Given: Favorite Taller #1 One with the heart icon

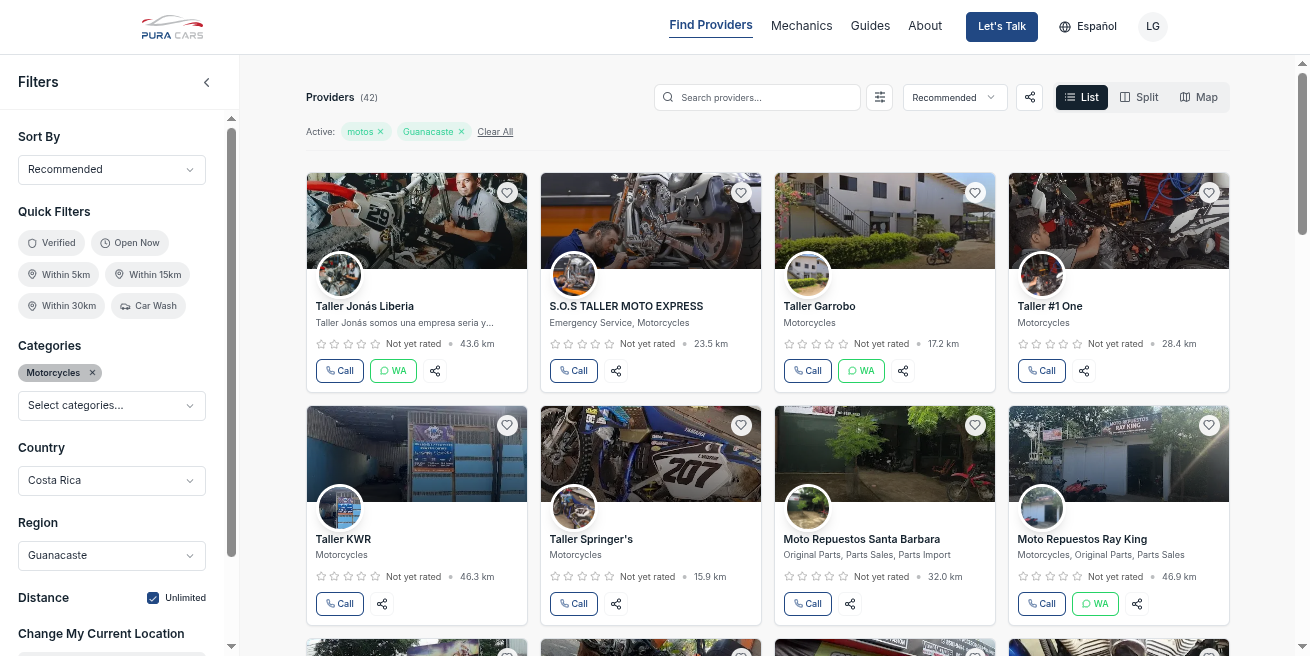Looking at the screenshot, I should click(1209, 192).
